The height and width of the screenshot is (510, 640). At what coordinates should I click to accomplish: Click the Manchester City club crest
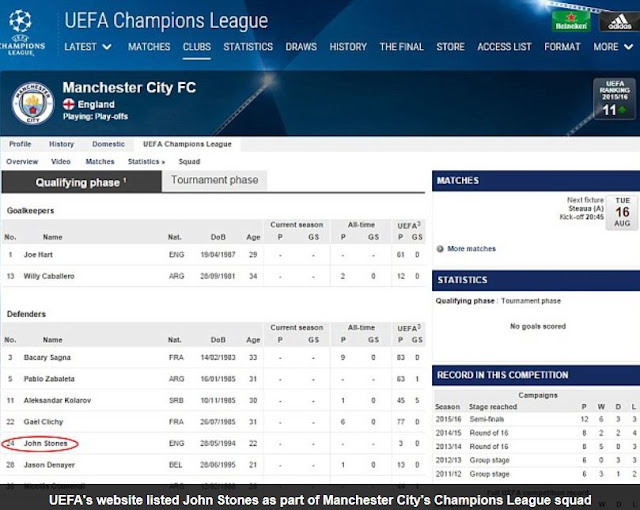click(32, 102)
